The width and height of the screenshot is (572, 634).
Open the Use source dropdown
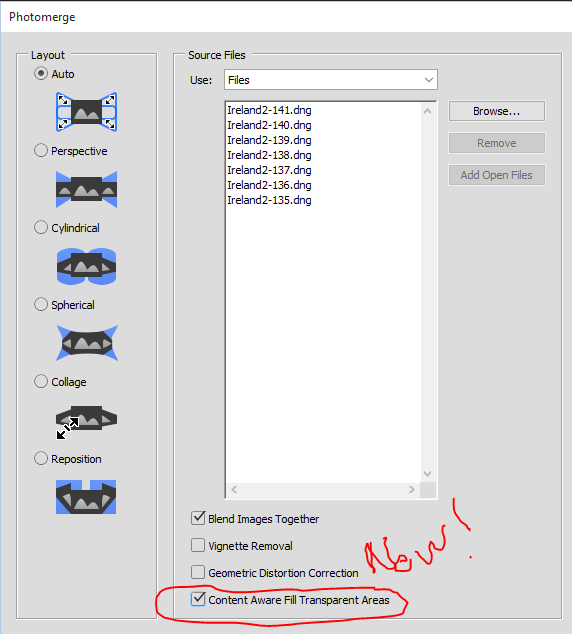click(x=331, y=80)
